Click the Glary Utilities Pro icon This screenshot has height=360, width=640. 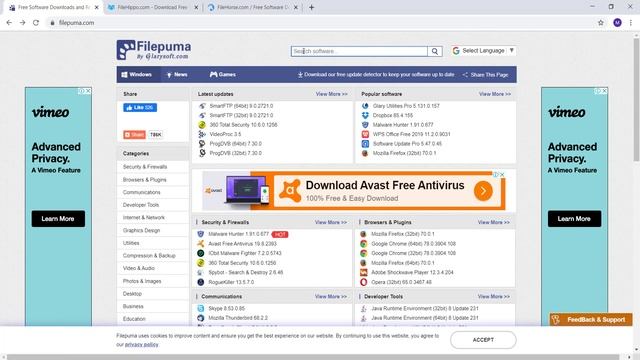click(x=365, y=106)
